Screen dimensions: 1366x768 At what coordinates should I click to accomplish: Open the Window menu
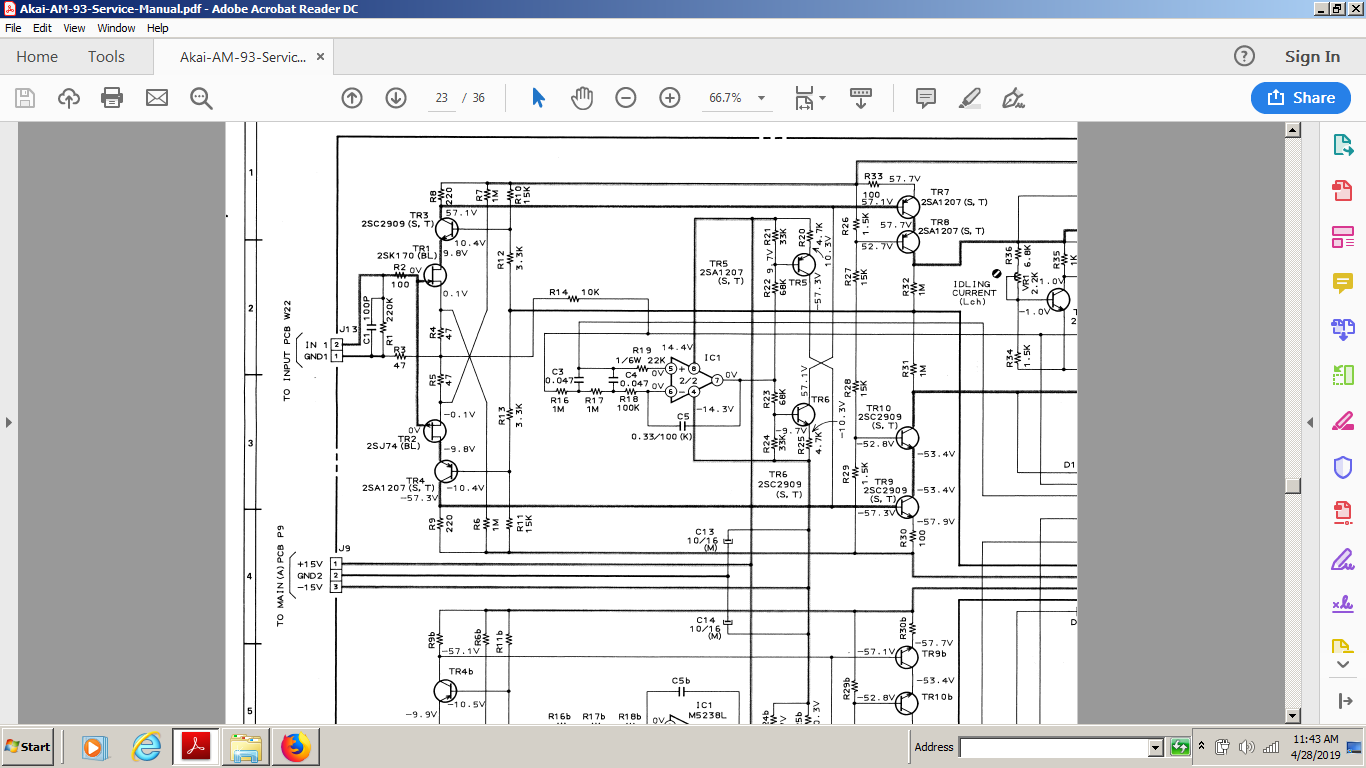[116, 28]
